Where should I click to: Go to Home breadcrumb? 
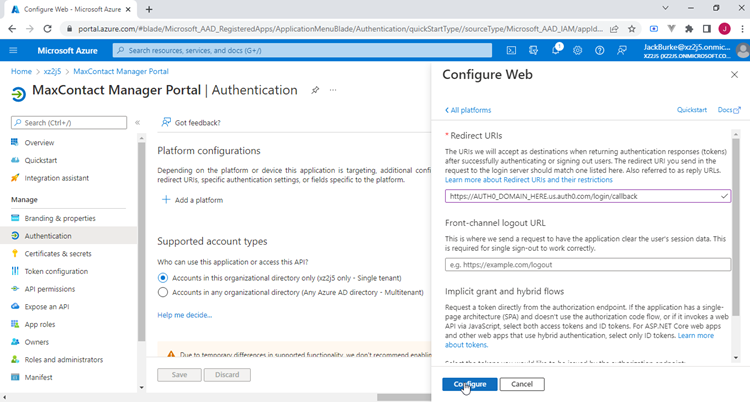tap(21, 71)
